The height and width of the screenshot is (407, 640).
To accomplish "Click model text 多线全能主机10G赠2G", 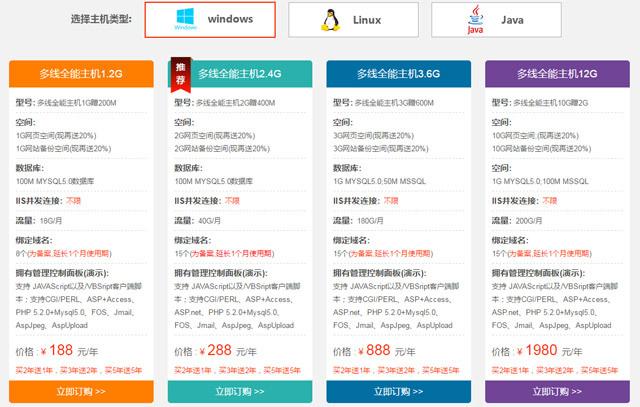I will pos(551,103).
